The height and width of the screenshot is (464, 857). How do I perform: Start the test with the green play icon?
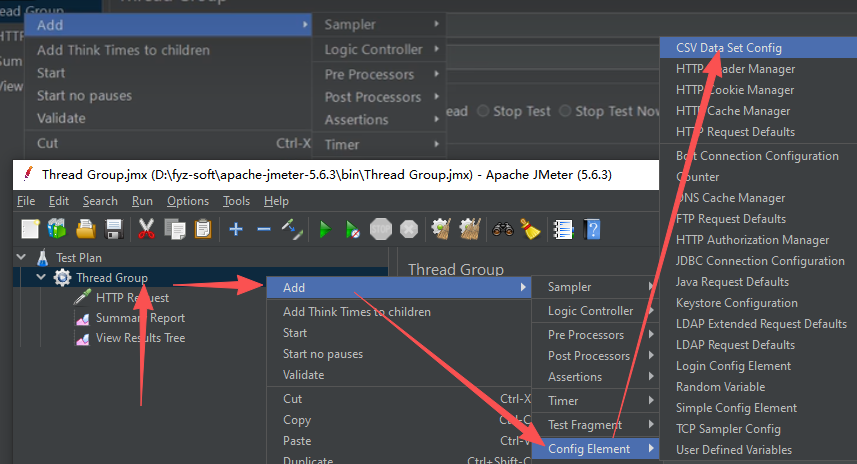pyautogui.click(x=325, y=229)
